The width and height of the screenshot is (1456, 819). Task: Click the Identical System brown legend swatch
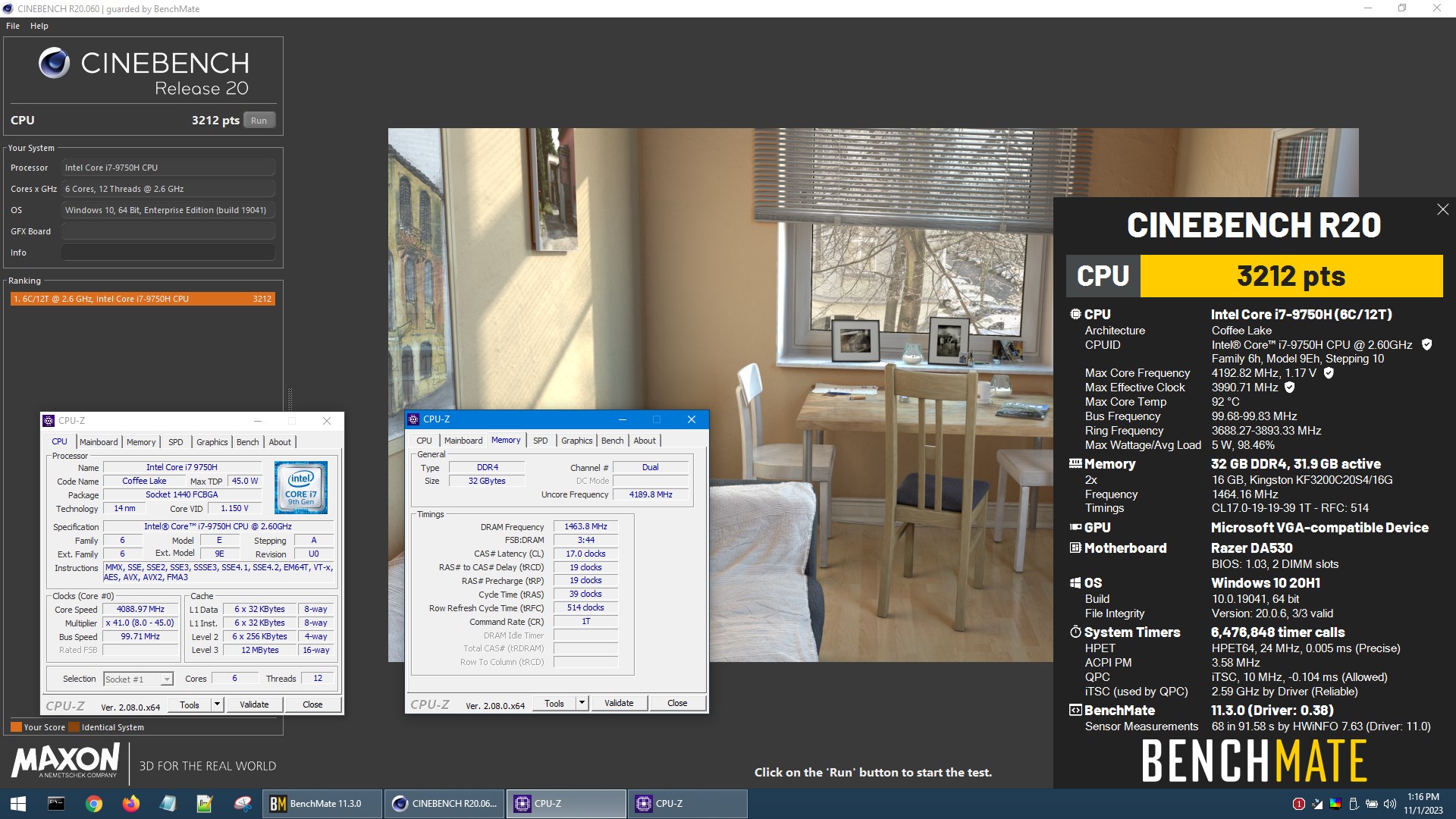click(x=74, y=727)
